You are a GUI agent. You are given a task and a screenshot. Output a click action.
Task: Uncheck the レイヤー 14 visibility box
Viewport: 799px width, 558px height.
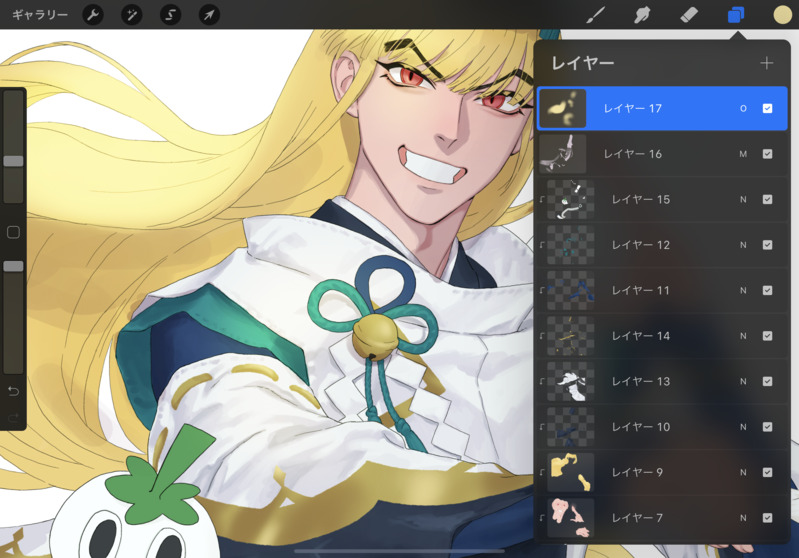(767, 336)
